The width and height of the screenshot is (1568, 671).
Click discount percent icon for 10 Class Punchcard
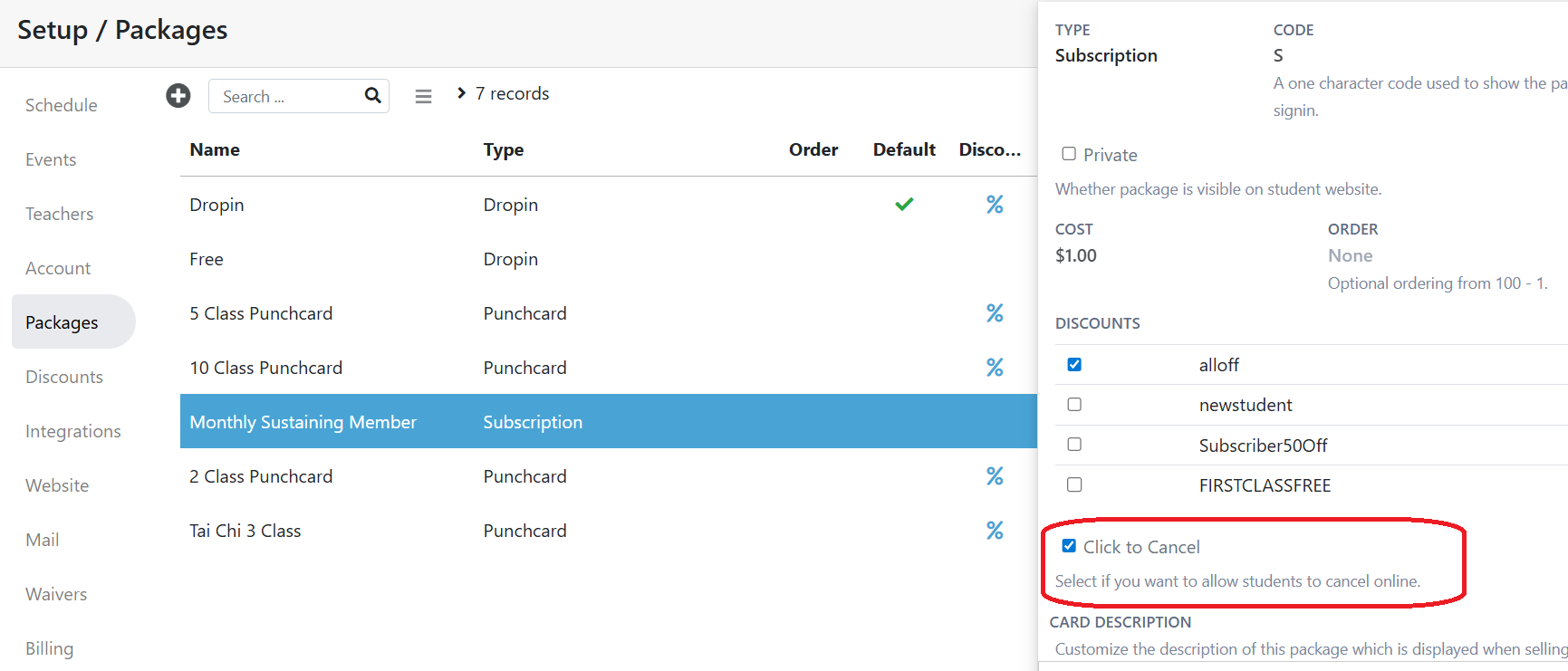click(x=994, y=368)
